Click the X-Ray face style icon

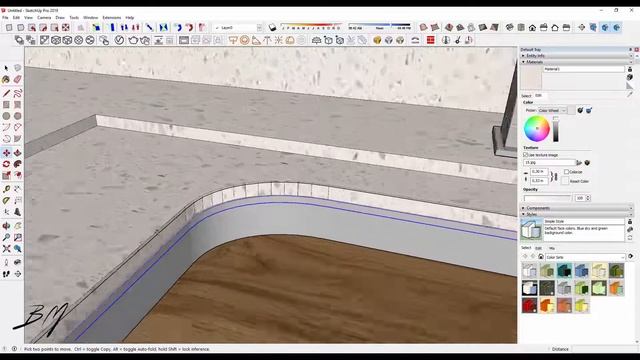(424, 27)
